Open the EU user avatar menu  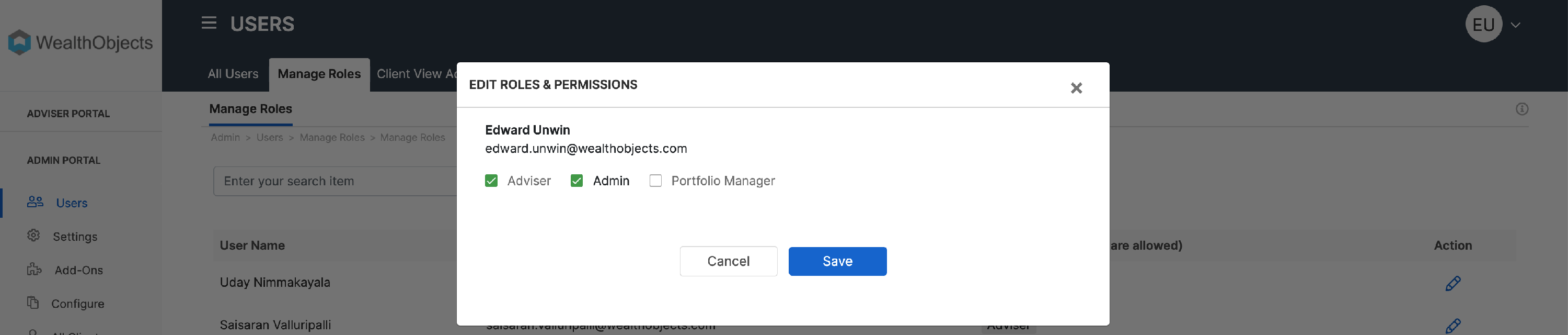click(1483, 25)
